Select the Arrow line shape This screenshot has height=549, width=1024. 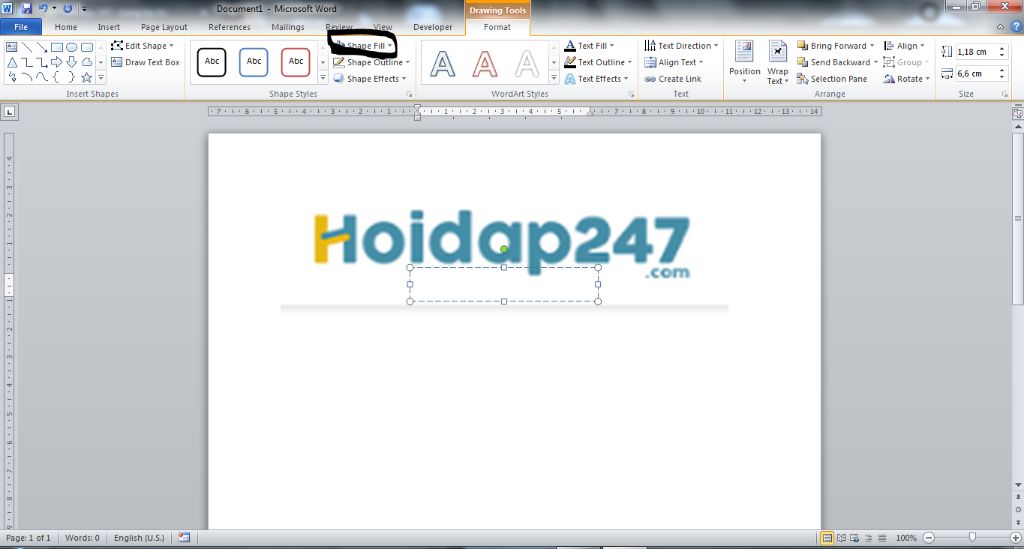click(42, 47)
